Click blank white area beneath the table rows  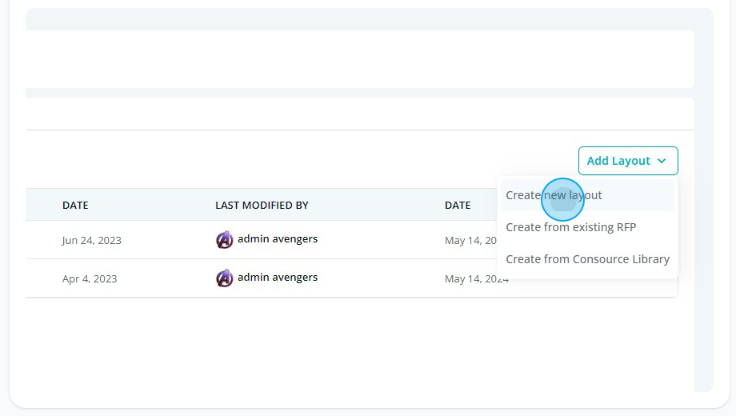[360, 344]
